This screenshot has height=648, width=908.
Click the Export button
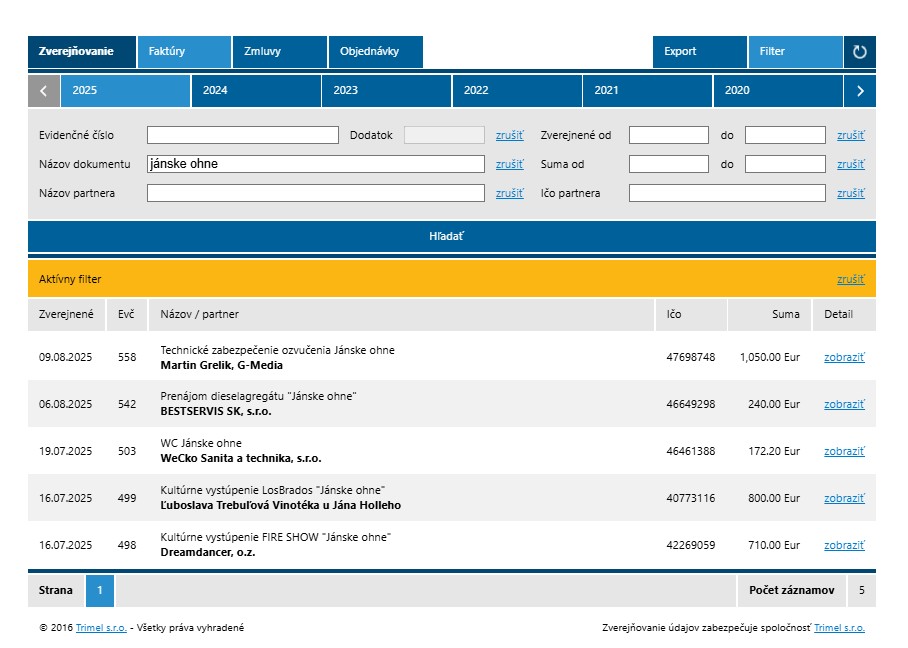pos(699,52)
